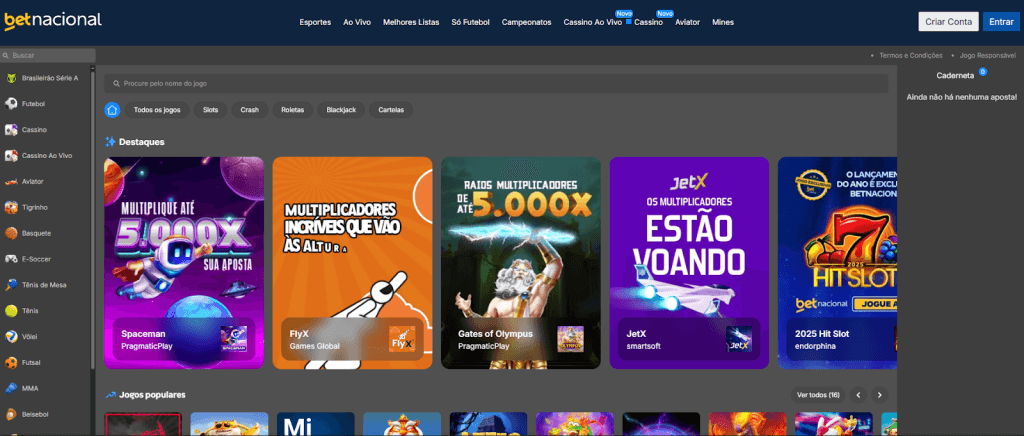The image size is (1024, 436).
Task: Click the FlyX game logo icon
Action: 402,339
